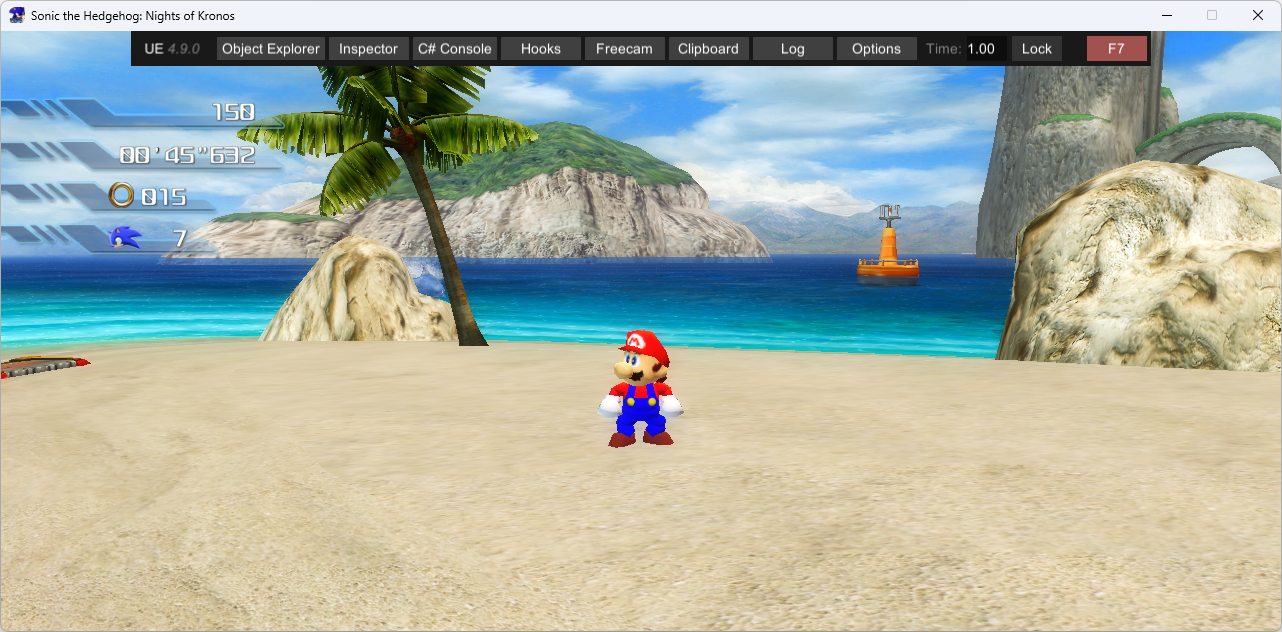Screen dimensions: 1282x632
Task: Click the Time scale input field
Action: click(986, 48)
